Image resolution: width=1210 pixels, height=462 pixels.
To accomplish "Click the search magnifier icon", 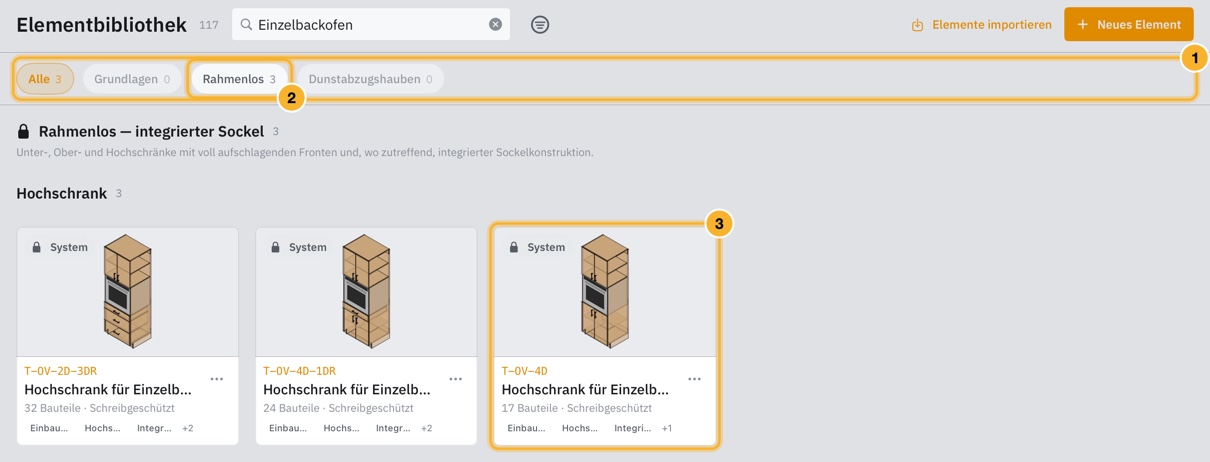I will [246, 24].
